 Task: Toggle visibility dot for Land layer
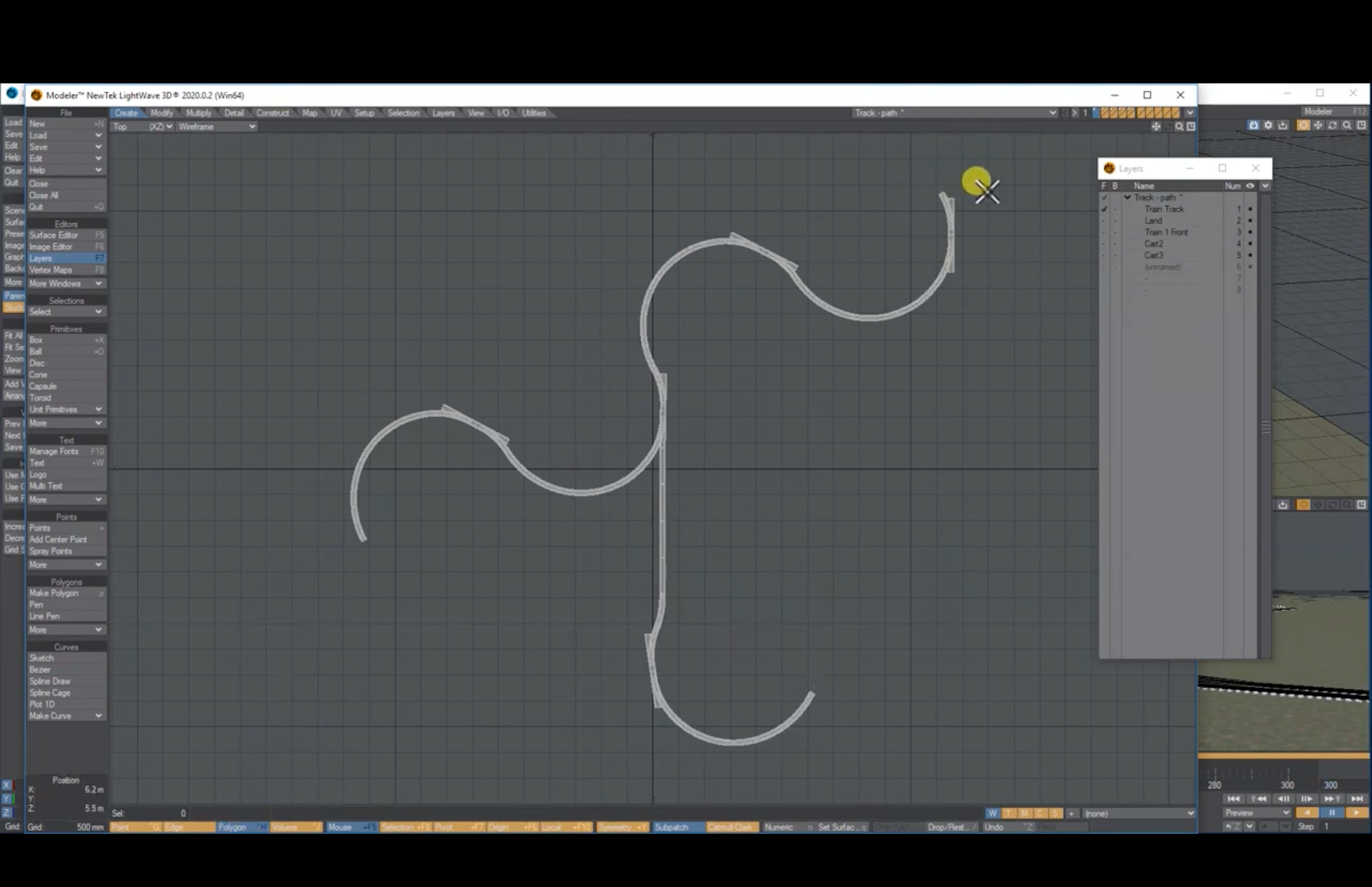coord(1250,221)
